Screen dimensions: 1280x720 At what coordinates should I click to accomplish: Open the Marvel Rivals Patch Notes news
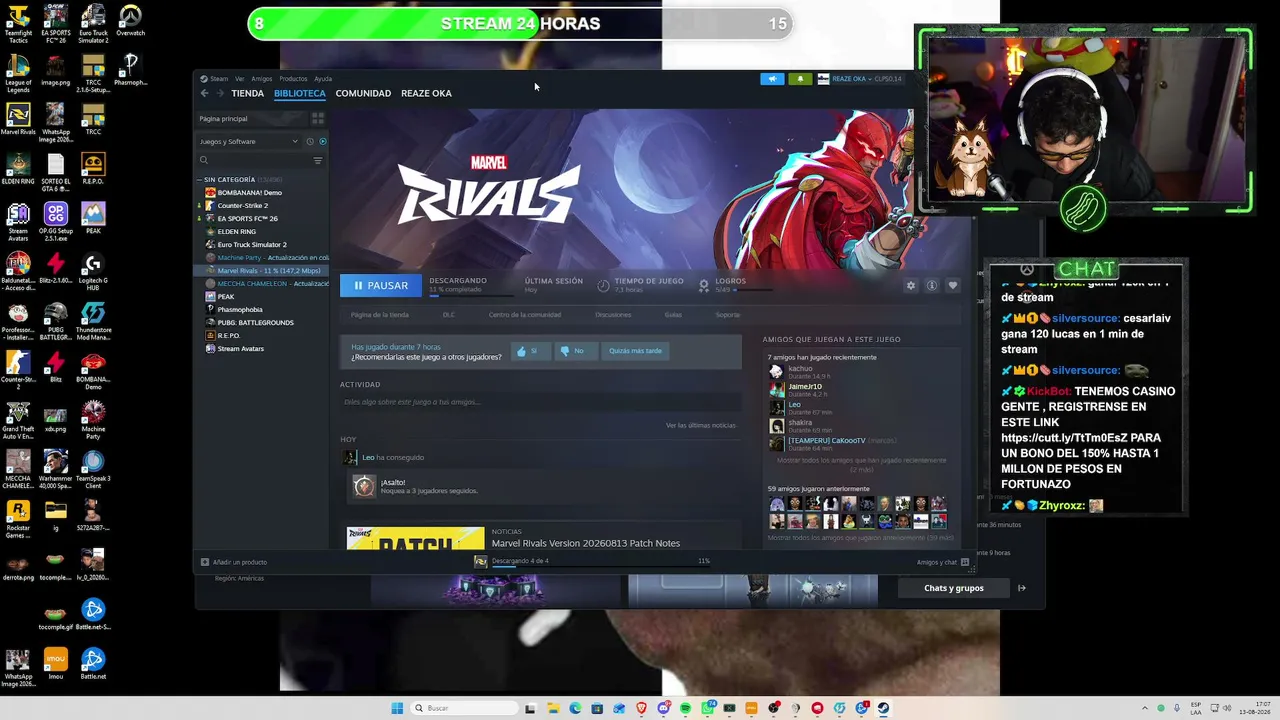tap(586, 543)
